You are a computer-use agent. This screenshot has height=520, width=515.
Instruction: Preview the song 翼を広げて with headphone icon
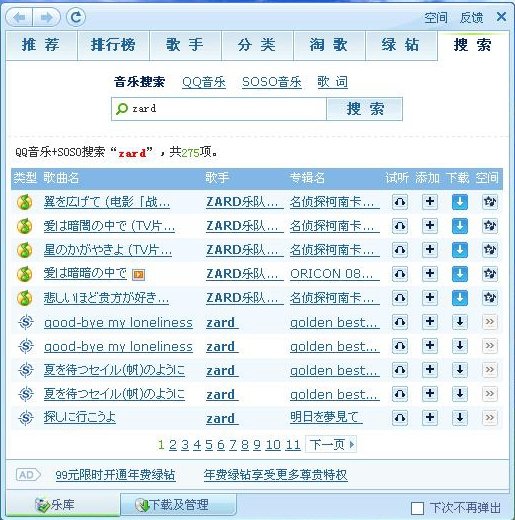tap(400, 202)
